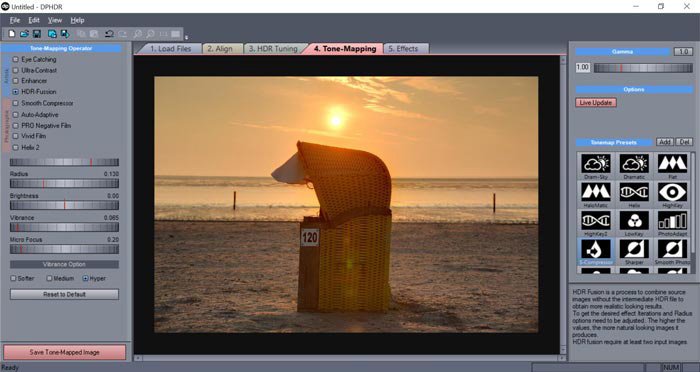This screenshot has height=372, width=700.
Task: Click Reset to Default button
Action: (64, 294)
